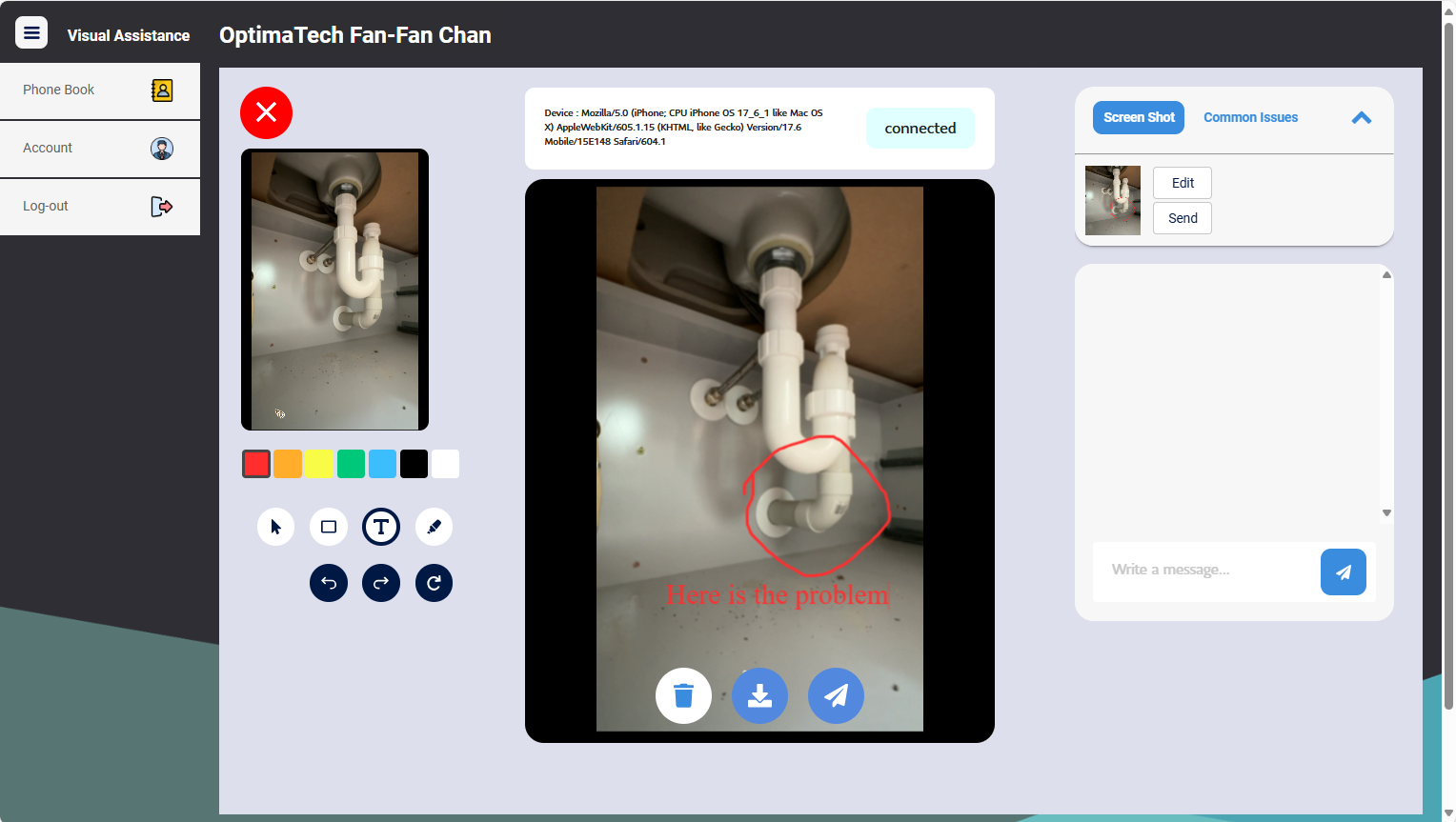
Task: Pick the yellow color swatch
Action: [x=319, y=464]
